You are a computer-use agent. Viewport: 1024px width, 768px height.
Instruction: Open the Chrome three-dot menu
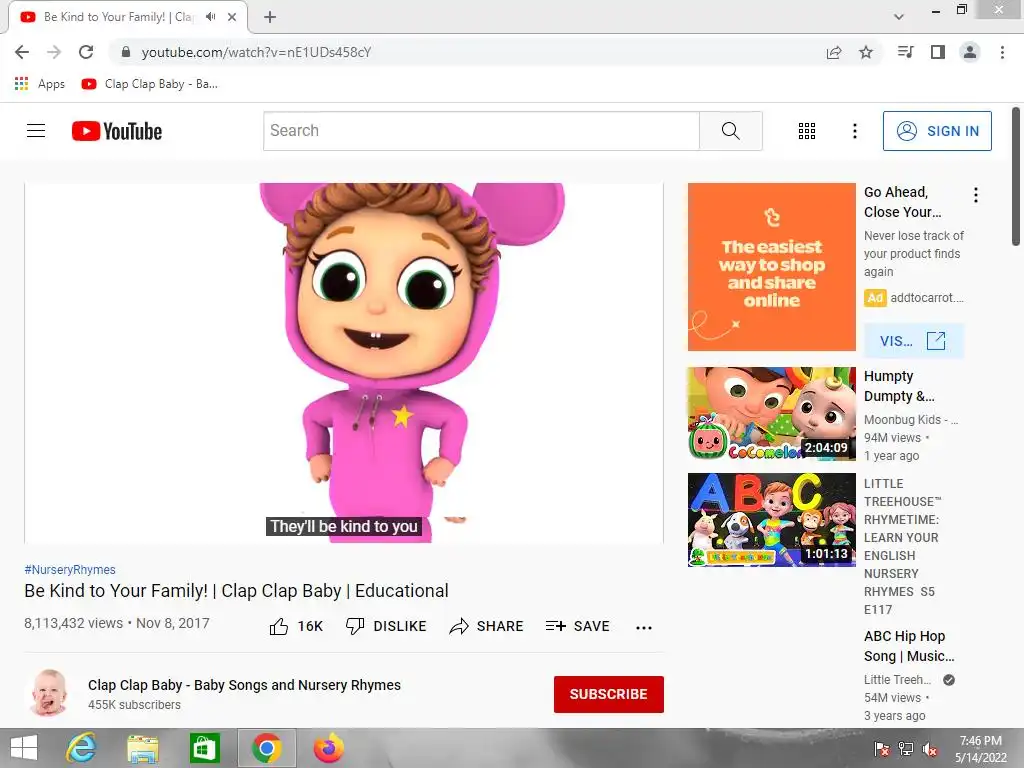click(x=1002, y=52)
